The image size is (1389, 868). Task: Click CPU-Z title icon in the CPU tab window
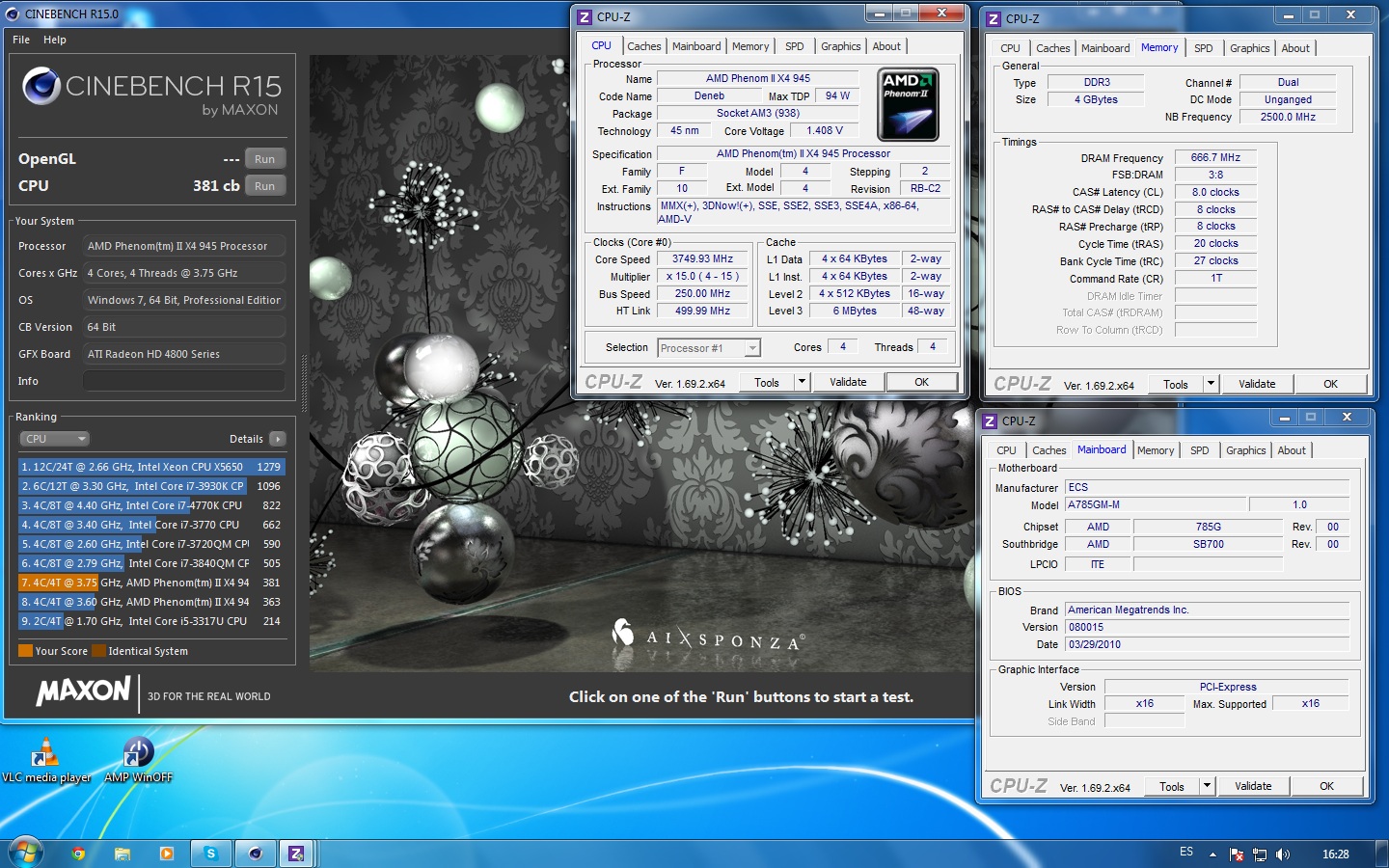pyautogui.click(x=585, y=16)
